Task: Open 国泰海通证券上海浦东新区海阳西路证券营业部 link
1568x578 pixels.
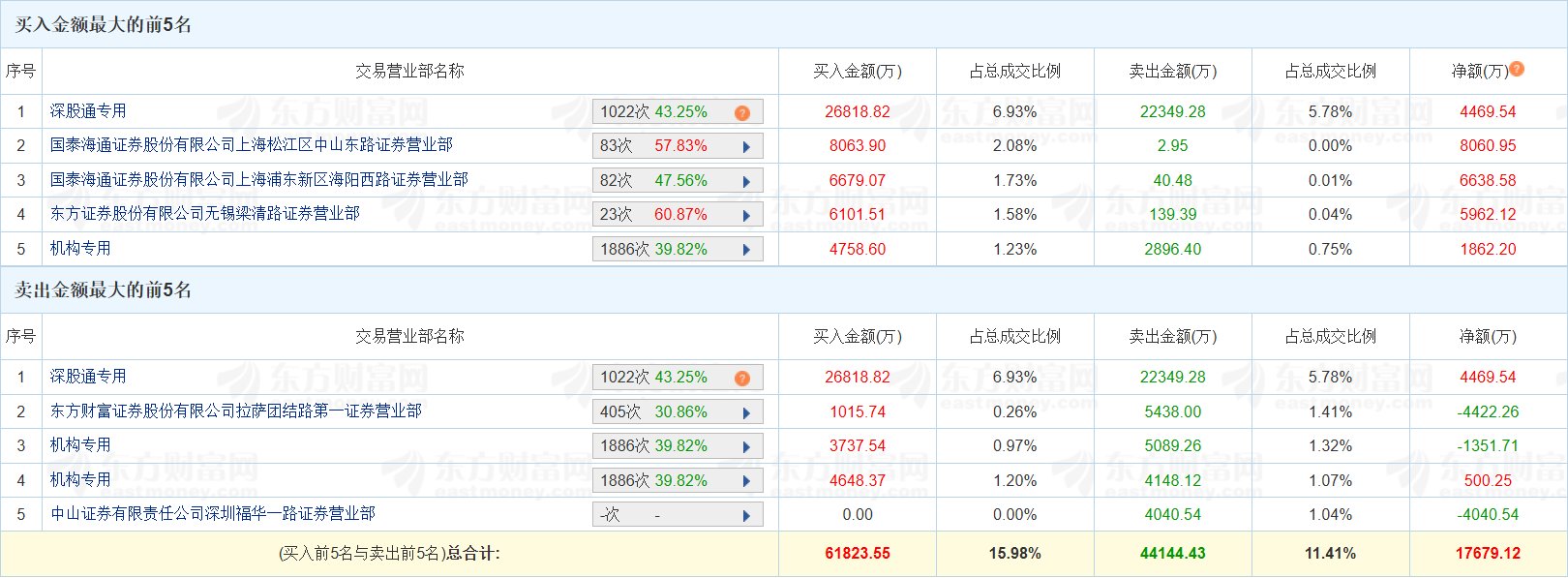Action: point(259,180)
